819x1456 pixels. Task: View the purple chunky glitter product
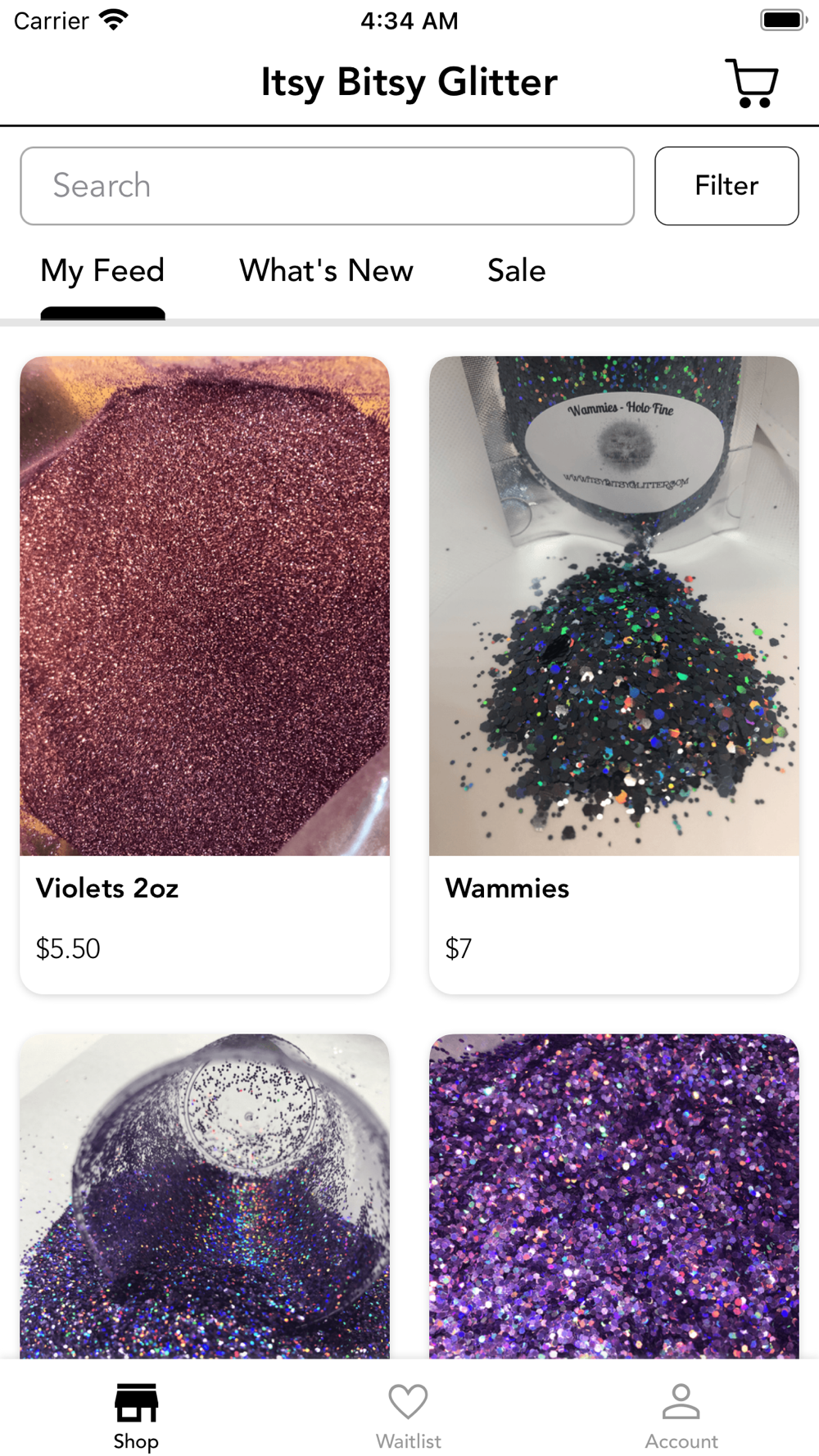[614, 1196]
